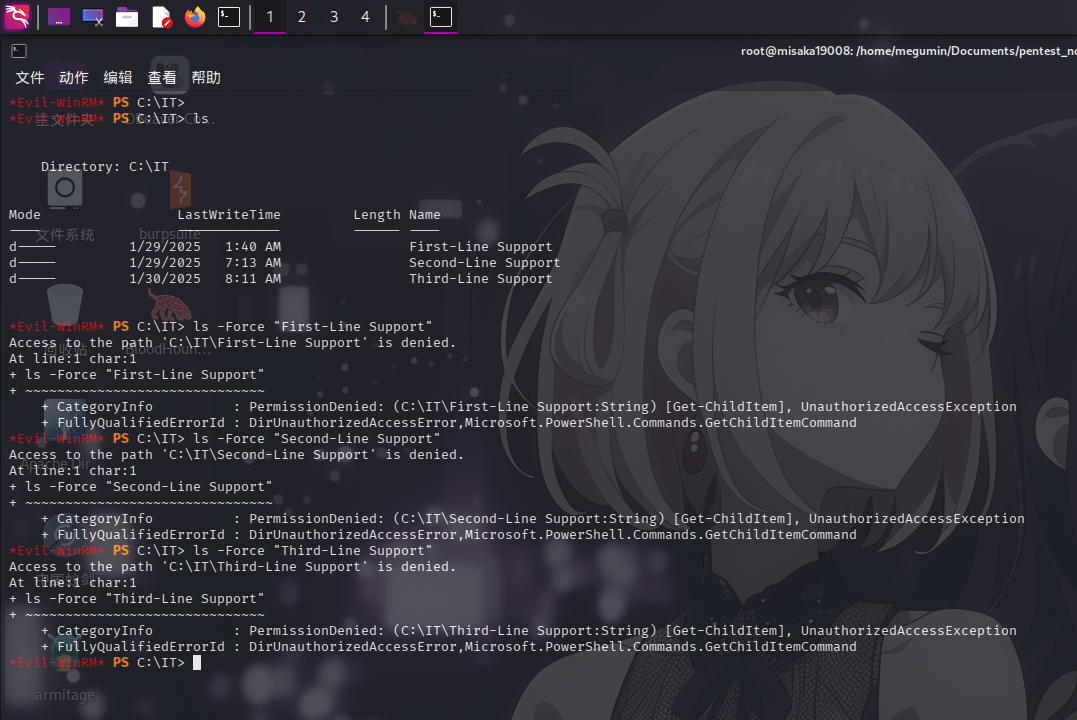Switch to workspace 3
Viewport: 1077px width, 720px height.
click(x=334, y=16)
